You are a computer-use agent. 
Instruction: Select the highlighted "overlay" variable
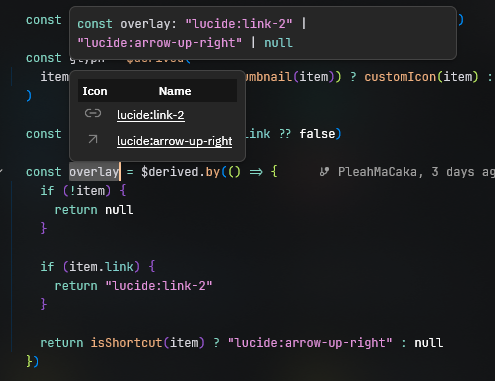pyautogui.click(x=94, y=172)
